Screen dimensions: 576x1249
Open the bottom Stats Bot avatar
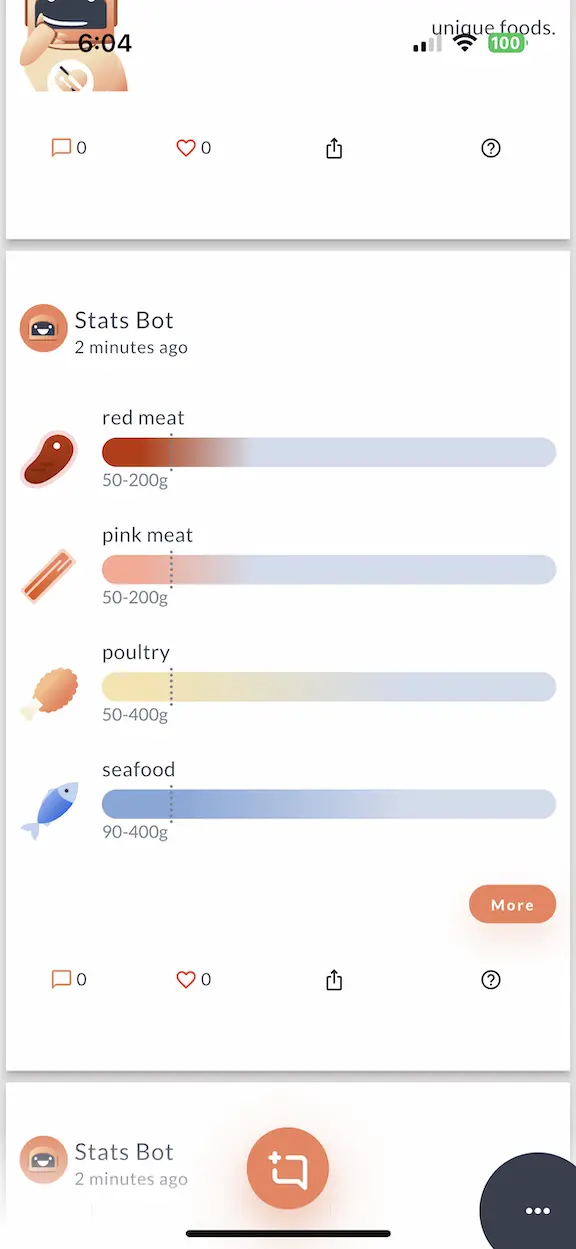[43, 1160]
